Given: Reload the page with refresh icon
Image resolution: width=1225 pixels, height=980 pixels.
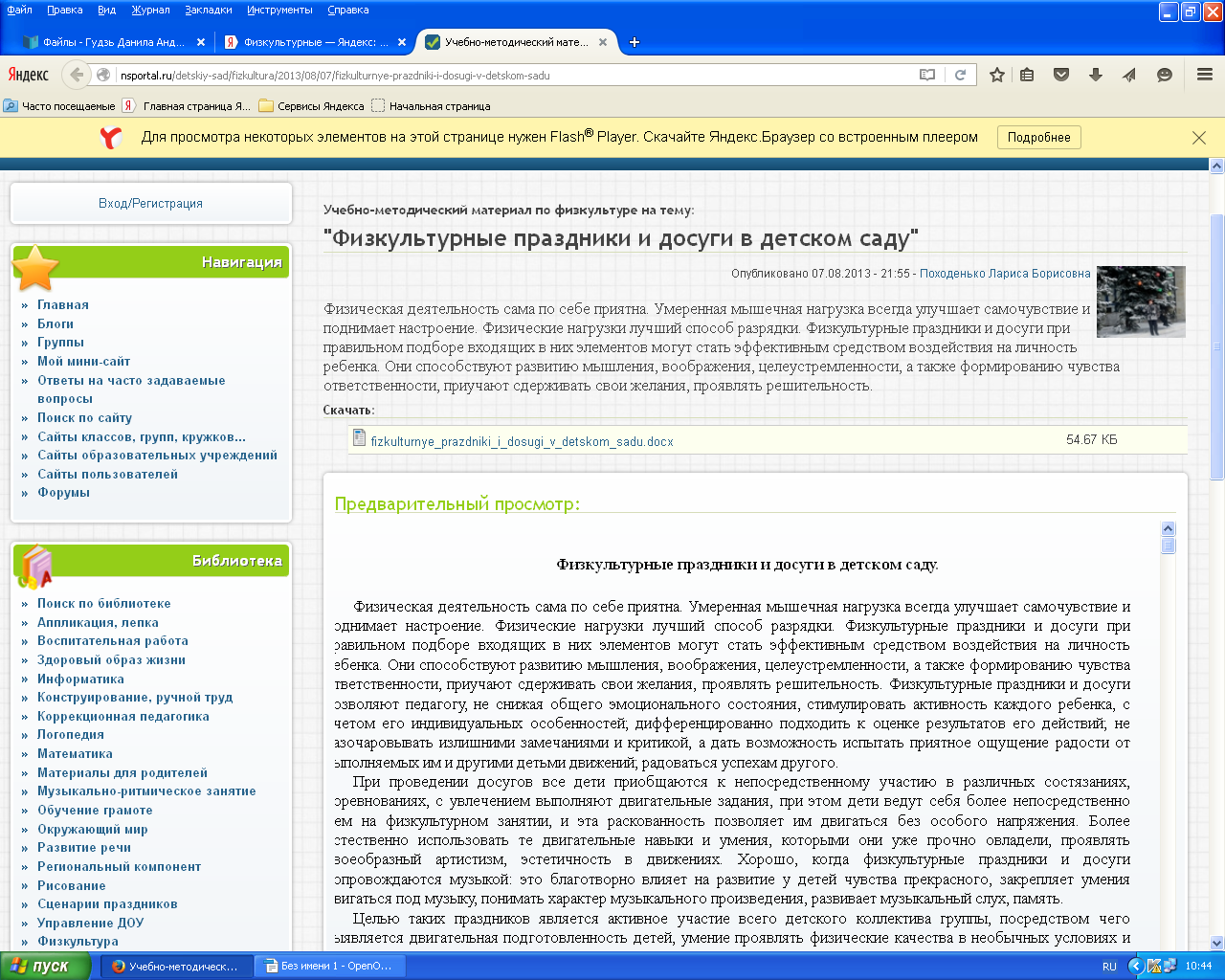Looking at the screenshot, I should point(960,75).
